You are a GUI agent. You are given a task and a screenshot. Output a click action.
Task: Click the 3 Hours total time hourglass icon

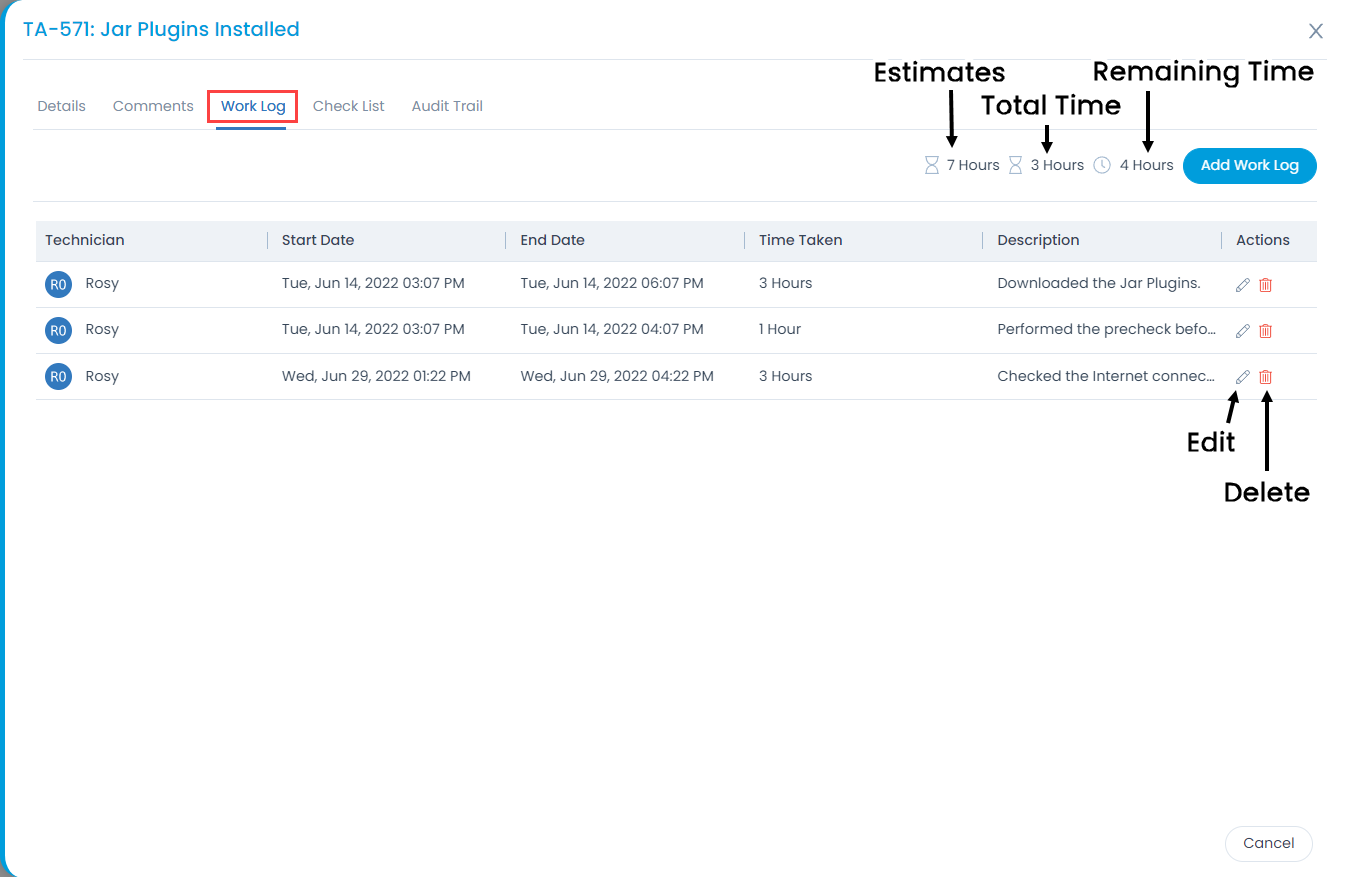click(1015, 166)
